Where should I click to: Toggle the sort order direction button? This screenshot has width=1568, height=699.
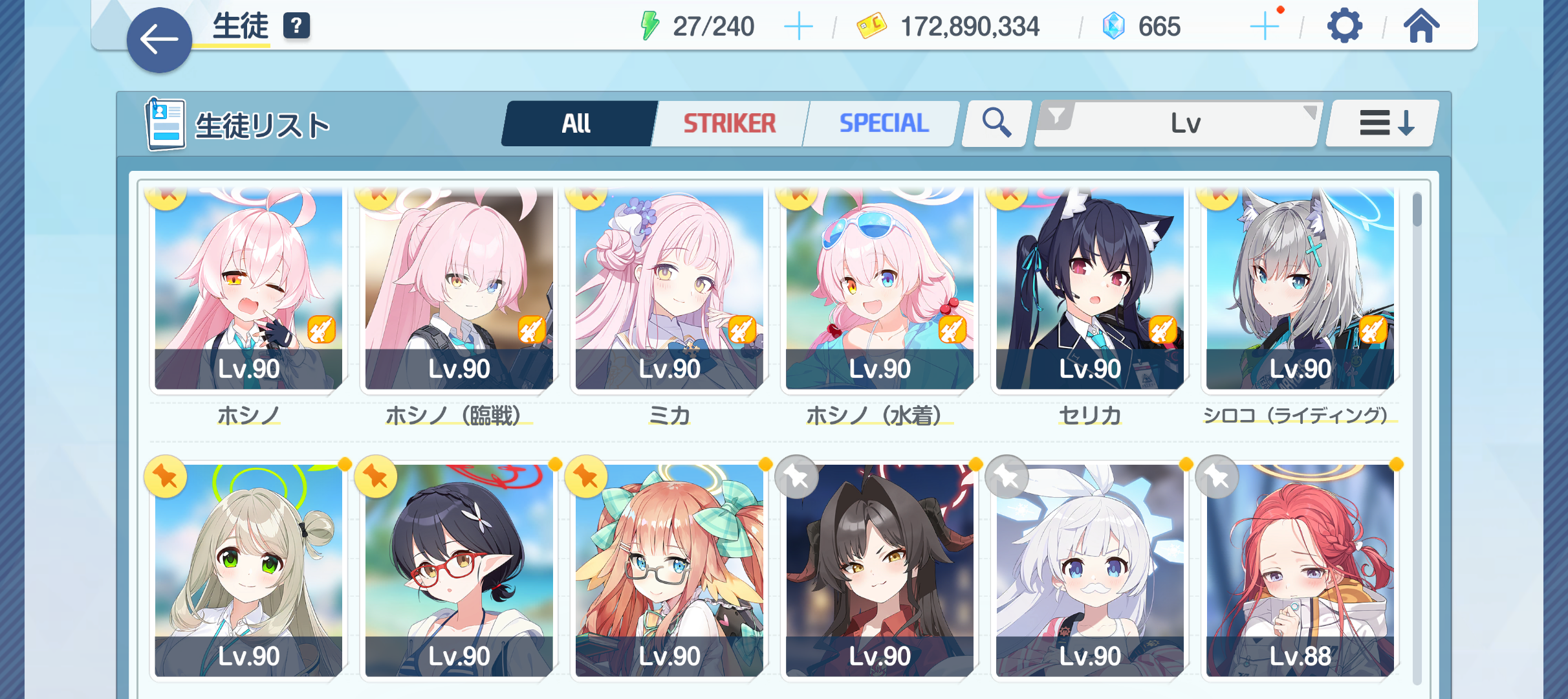point(1382,123)
